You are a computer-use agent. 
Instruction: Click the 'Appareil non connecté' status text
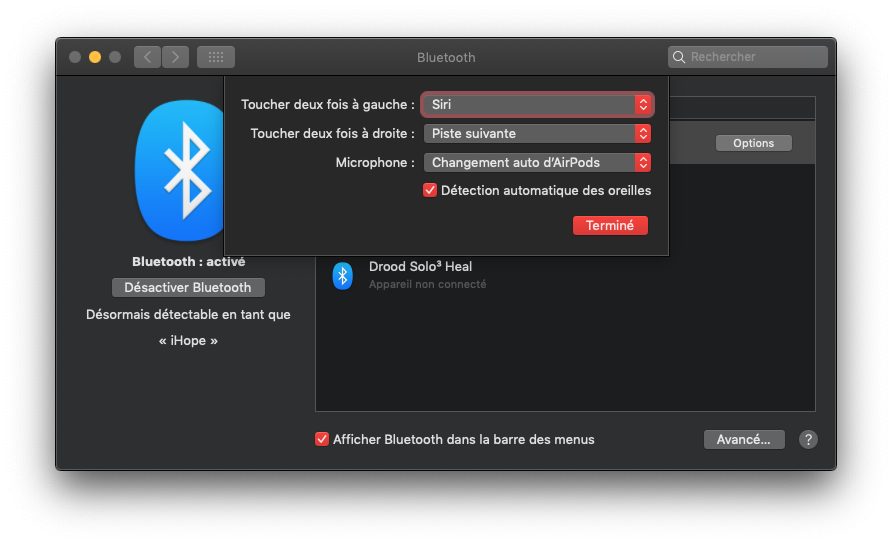click(x=427, y=284)
